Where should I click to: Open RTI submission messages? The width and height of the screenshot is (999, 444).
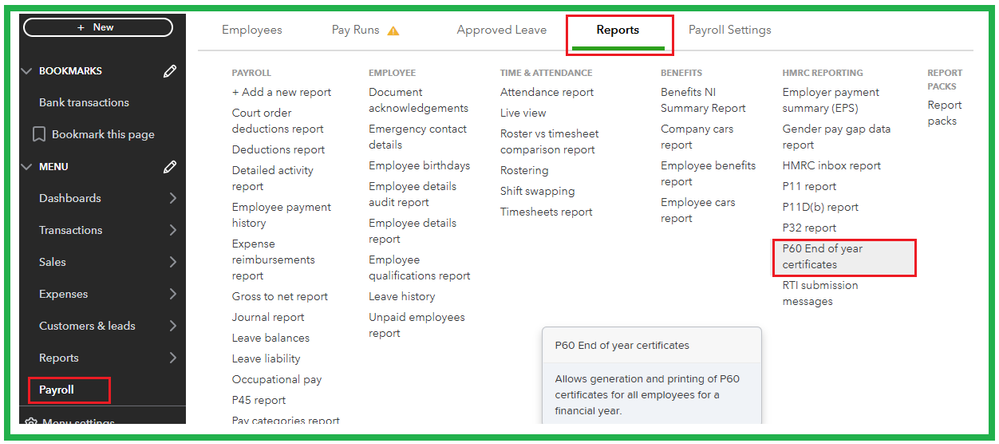tap(821, 293)
